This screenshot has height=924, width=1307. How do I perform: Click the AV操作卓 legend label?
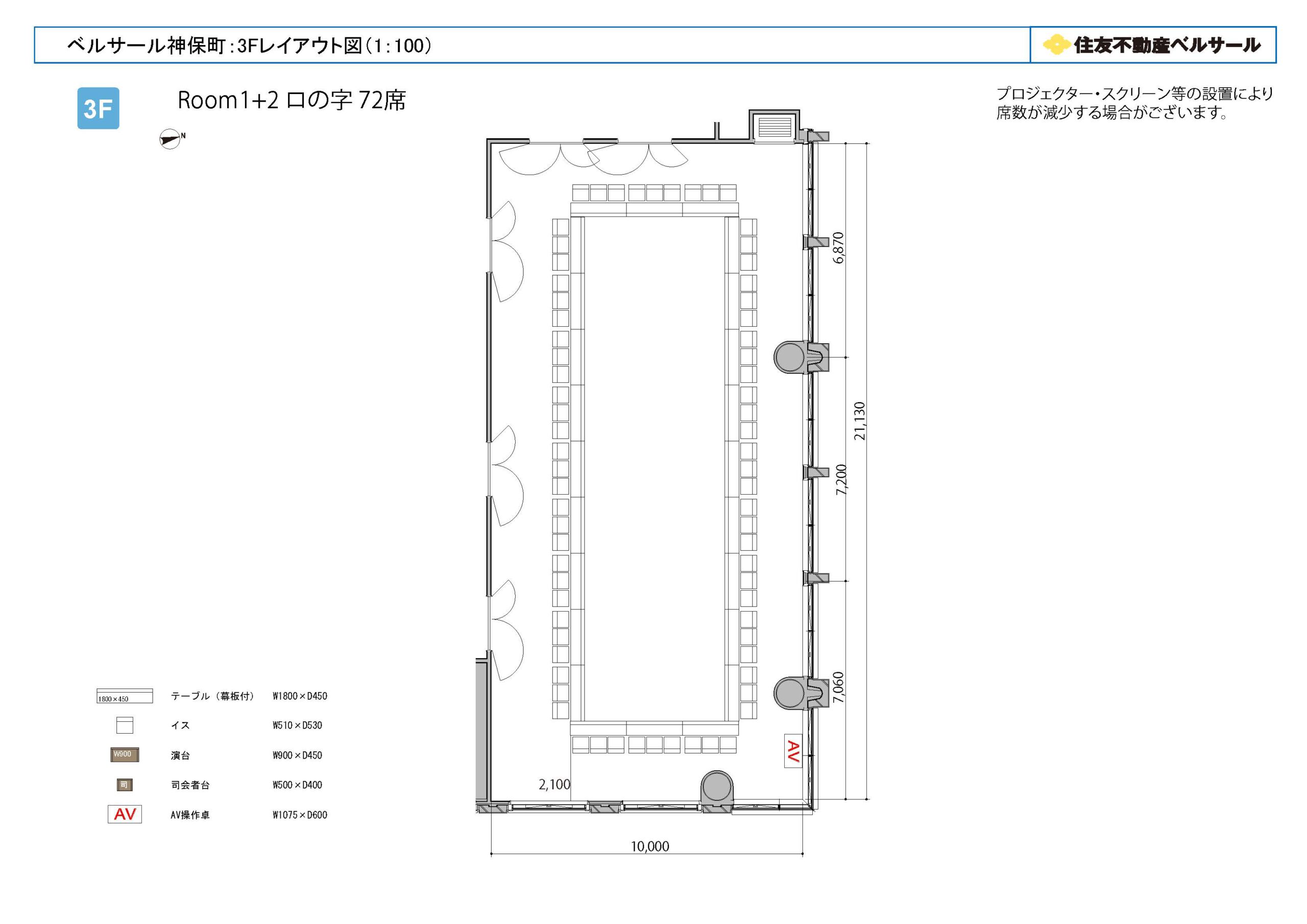pos(190,815)
